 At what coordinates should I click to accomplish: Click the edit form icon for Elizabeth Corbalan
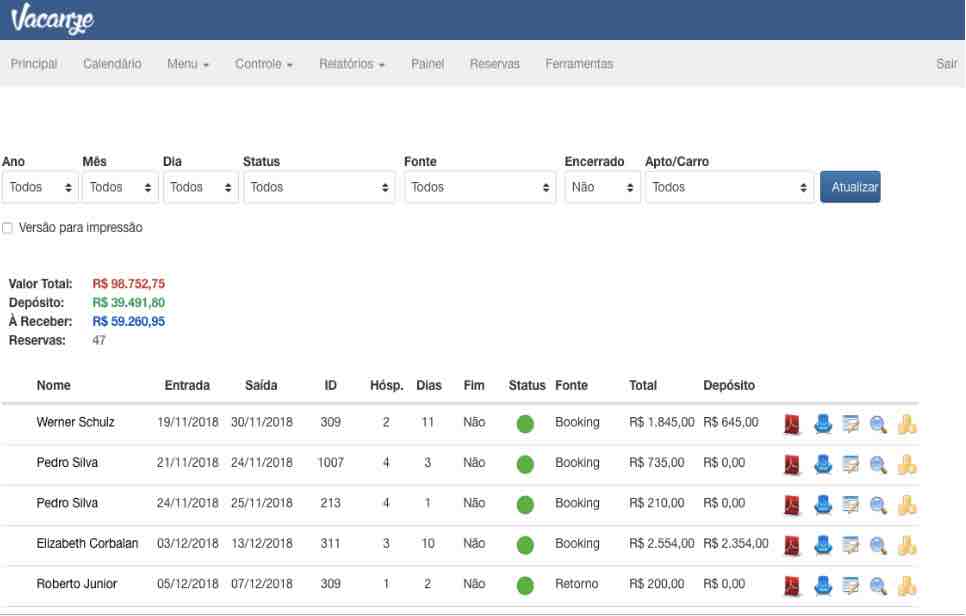[850, 545]
